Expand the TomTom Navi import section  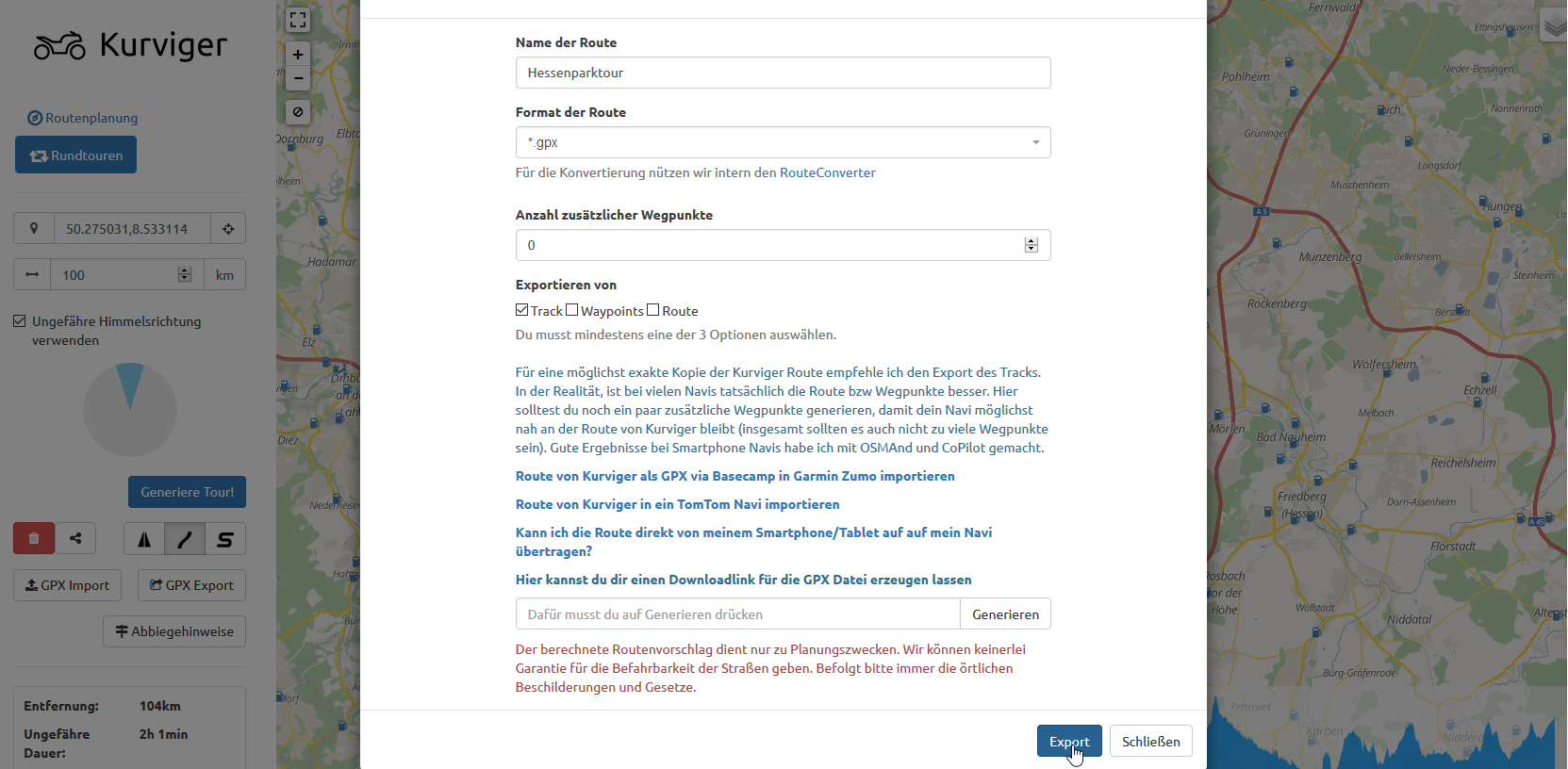[677, 504]
